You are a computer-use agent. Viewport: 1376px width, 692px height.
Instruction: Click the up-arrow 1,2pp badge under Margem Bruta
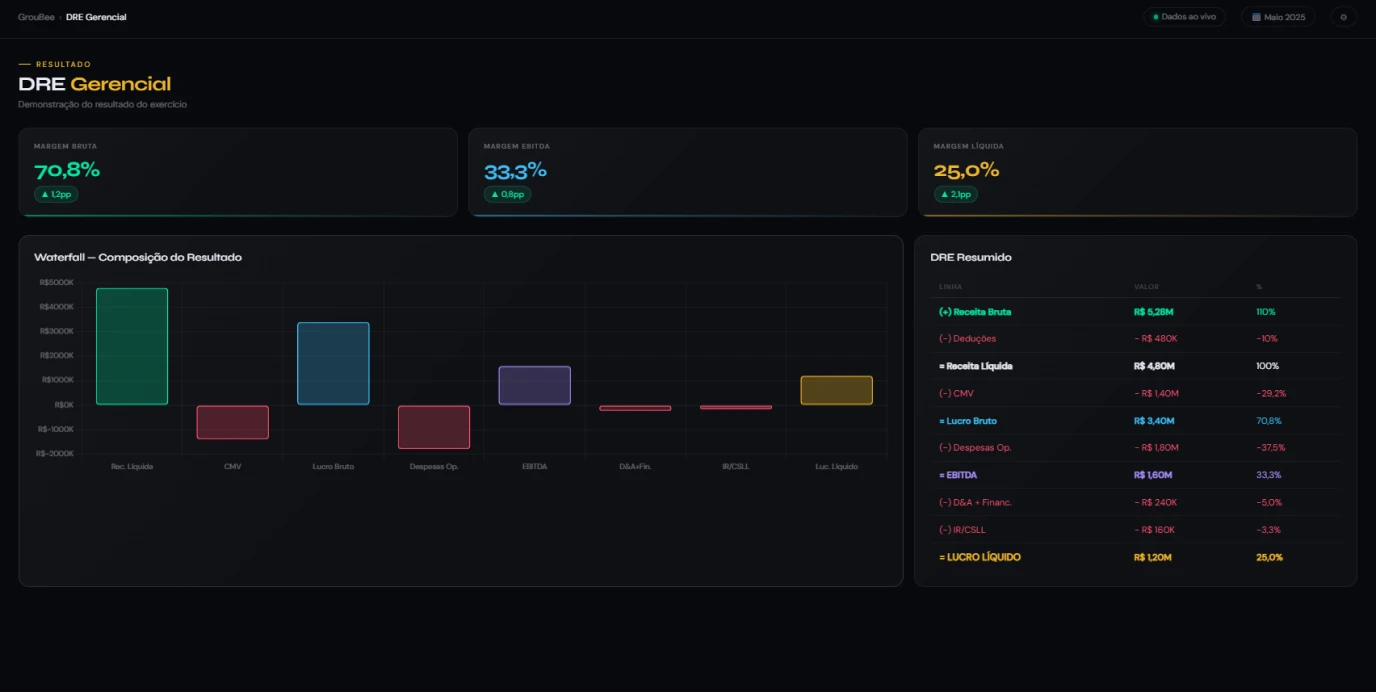56,194
